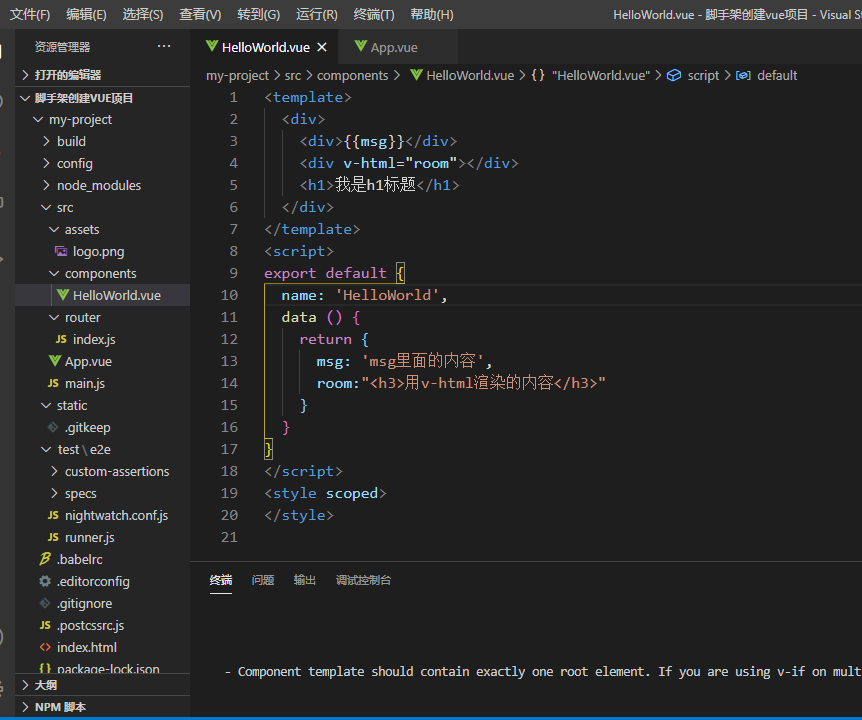Click HTML icon of index.html
This screenshot has width=862, height=720.
pyautogui.click(x=45, y=647)
